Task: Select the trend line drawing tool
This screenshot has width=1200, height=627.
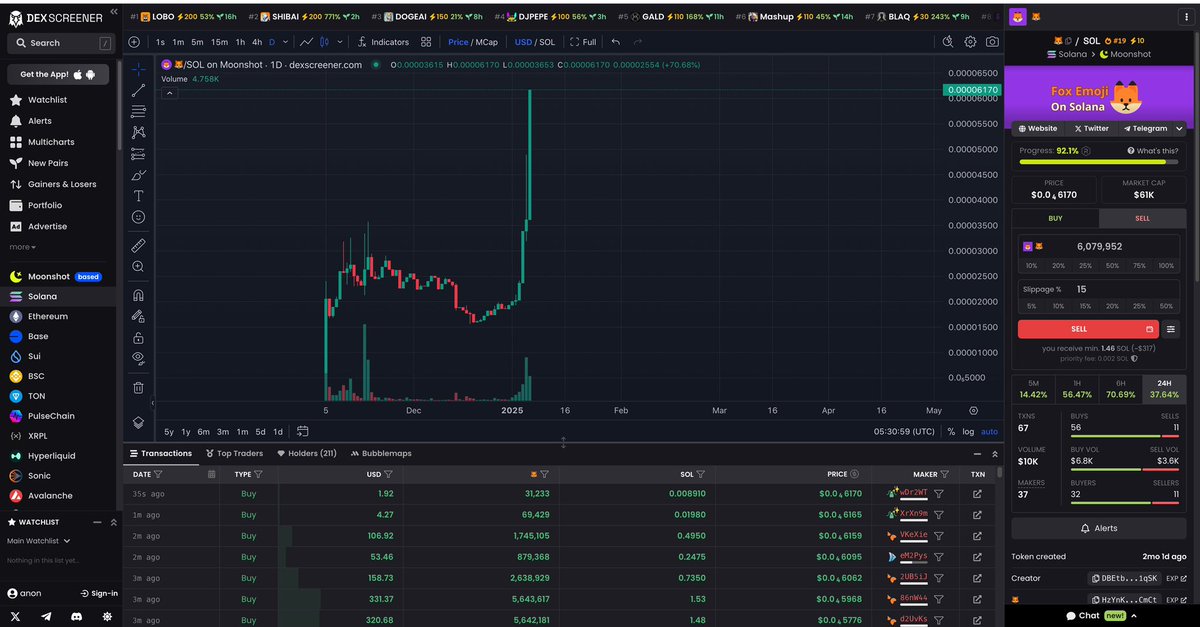Action: pyautogui.click(x=138, y=90)
